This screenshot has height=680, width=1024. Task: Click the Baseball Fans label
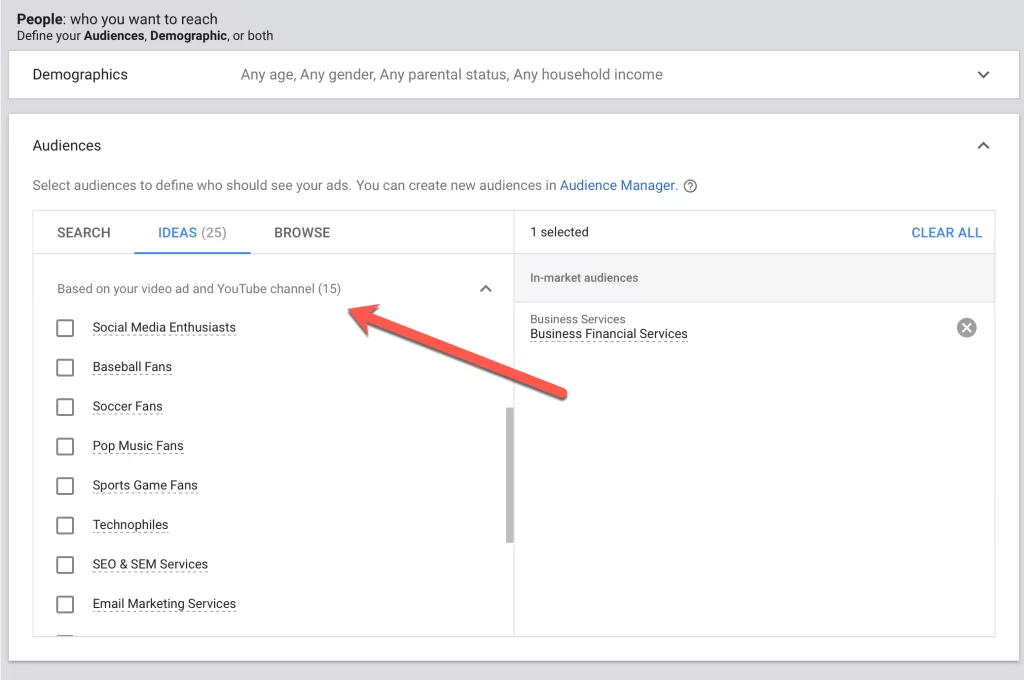(x=132, y=367)
